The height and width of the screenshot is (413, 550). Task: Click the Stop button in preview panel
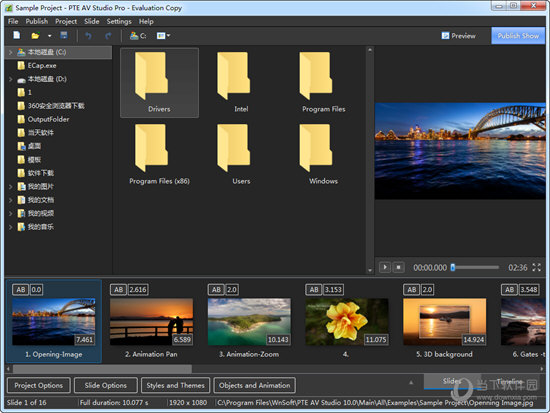click(398, 267)
